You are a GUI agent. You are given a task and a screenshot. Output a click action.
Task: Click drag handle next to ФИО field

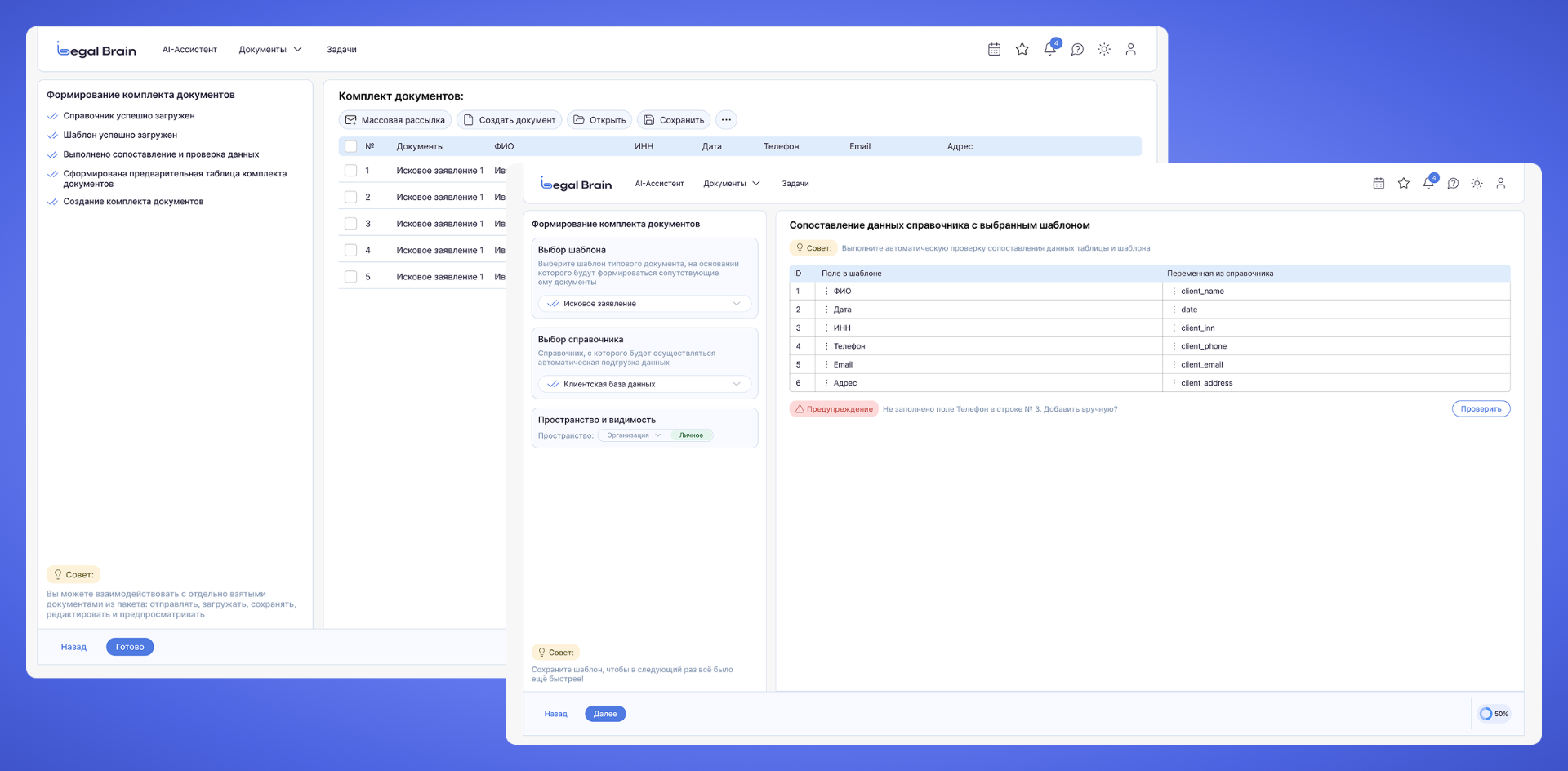click(826, 292)
